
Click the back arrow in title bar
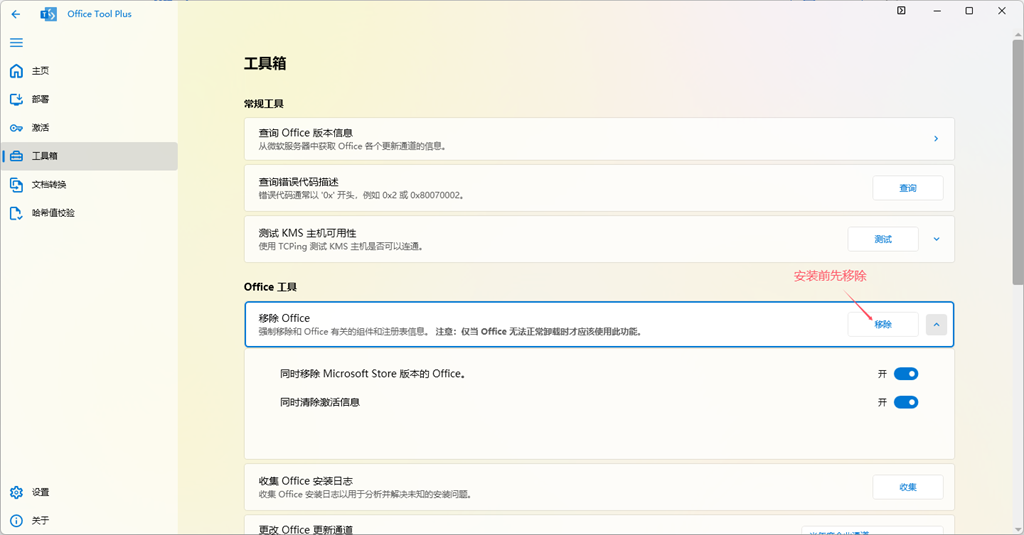point(16,14)
